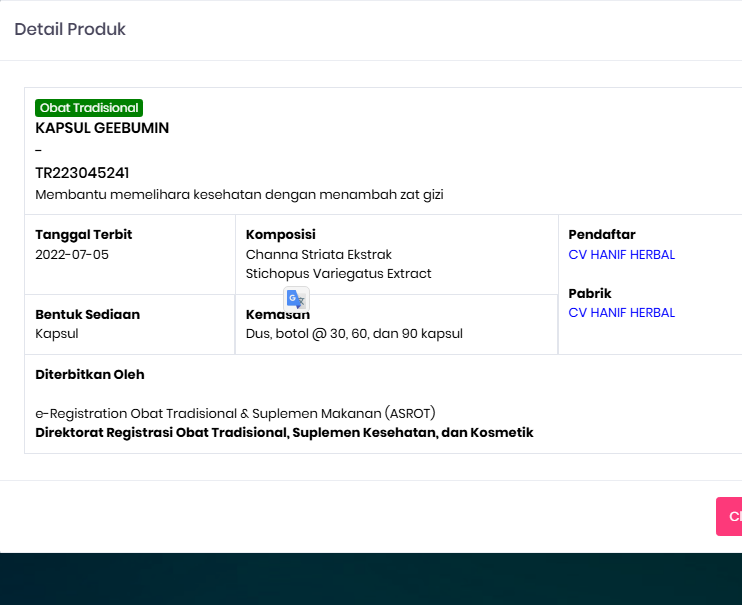Image resolution: width=742 pixels, height=605 pixels.
Task: Select Channa Striata Ekstrak ingredient text
Action: click(319, 254)
